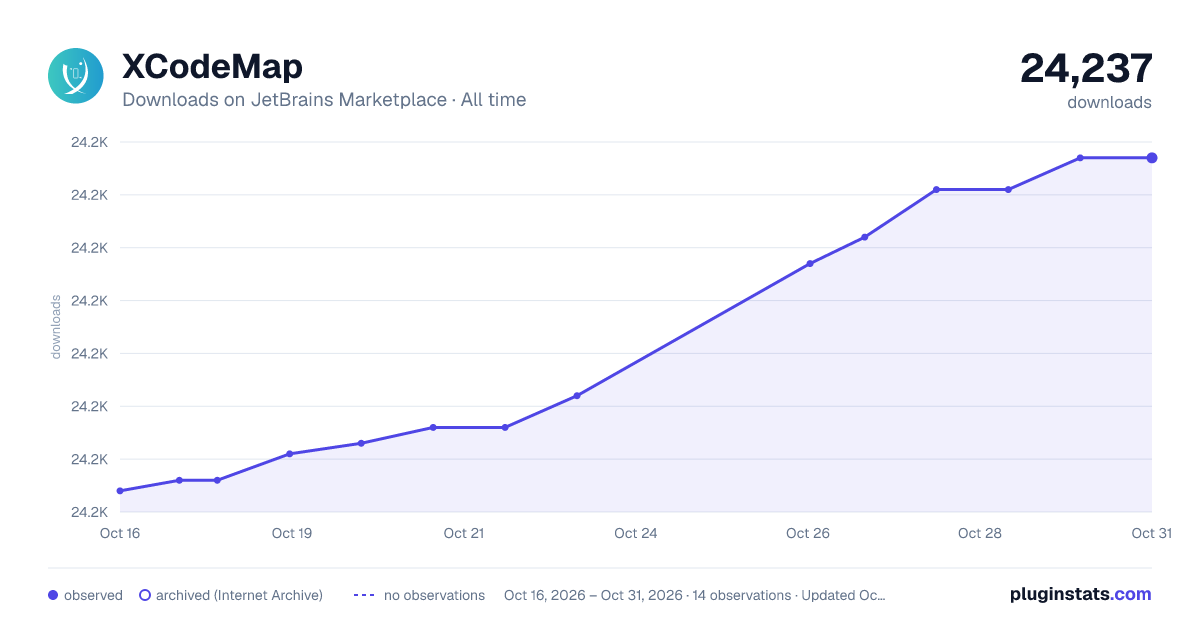Image resolution: width=1200 pixels, height=630 pixels.
Task: Click the Oct 26 x-axis label
Action: point(808,533)
